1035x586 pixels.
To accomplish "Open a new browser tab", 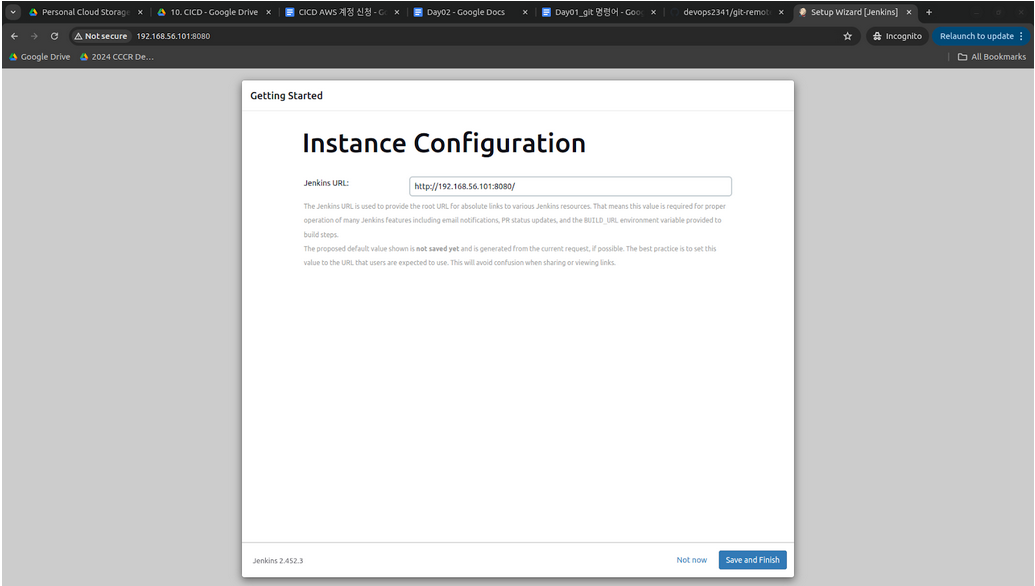I will click(x=929, y=12).
